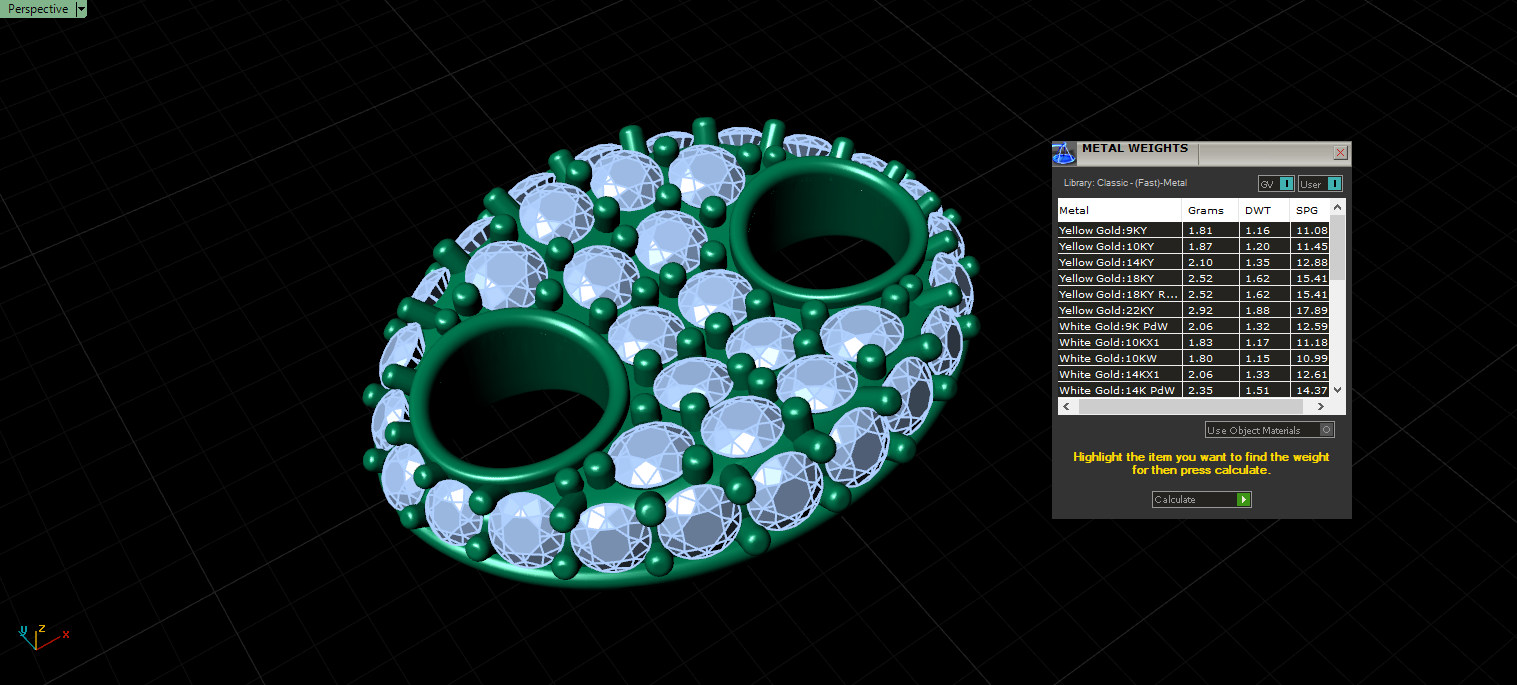Select the Yellow Gold:18KY R... row
This screenshot has height=685, width=1517.
point(1195,294)
